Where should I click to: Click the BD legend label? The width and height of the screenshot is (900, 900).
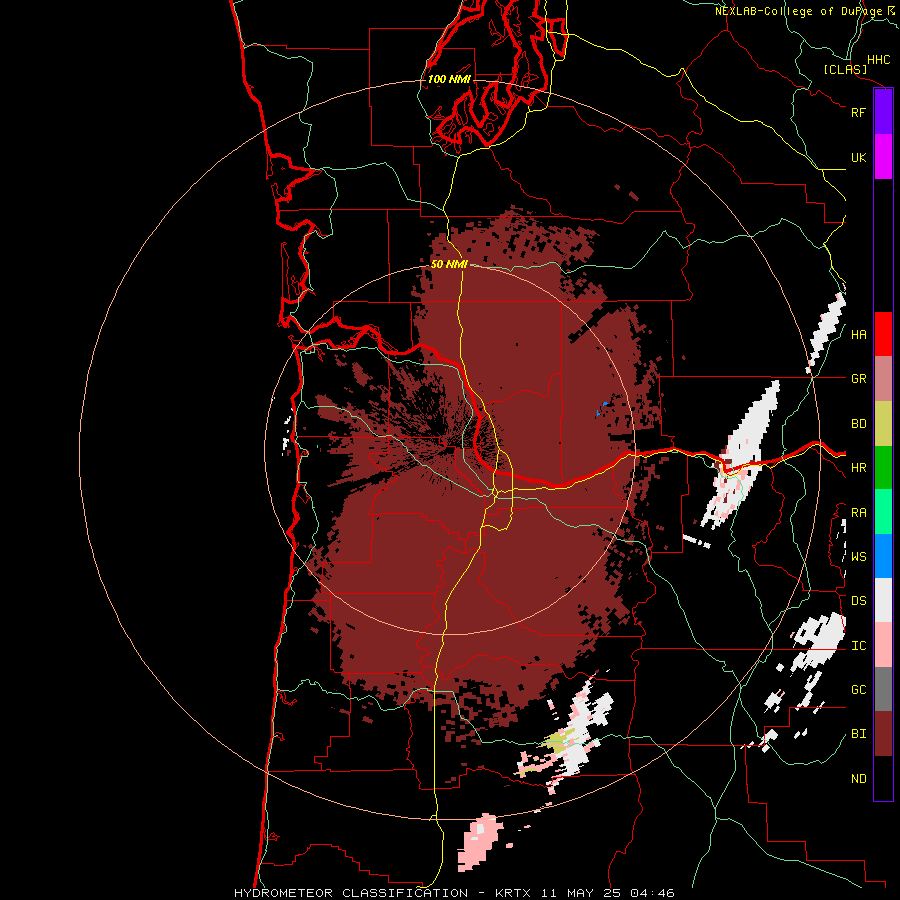[858, 424]
